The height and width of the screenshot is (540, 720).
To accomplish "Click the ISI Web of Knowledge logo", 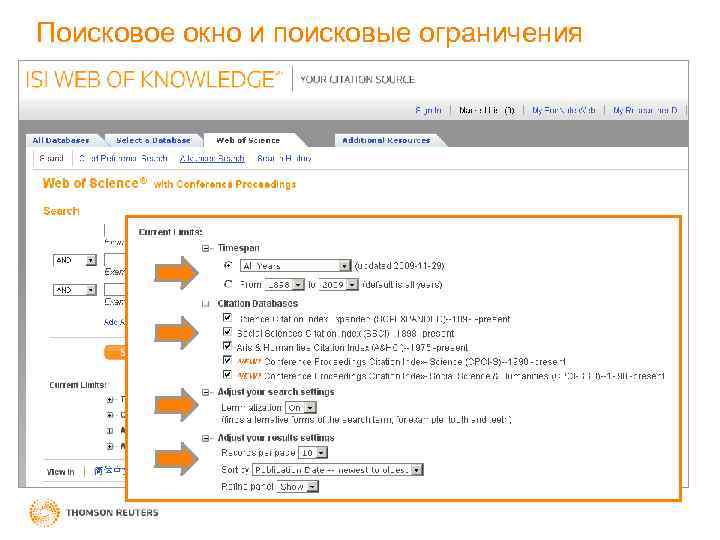I will [153, 79].
